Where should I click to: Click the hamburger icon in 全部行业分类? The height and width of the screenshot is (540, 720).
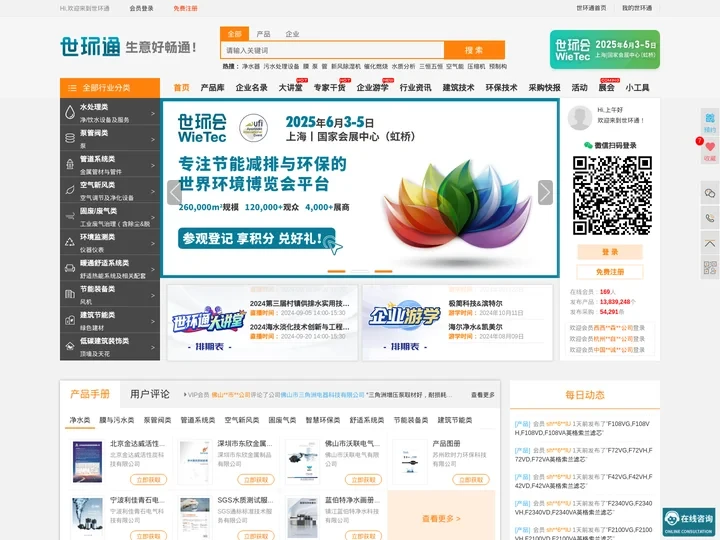point(72,88)
